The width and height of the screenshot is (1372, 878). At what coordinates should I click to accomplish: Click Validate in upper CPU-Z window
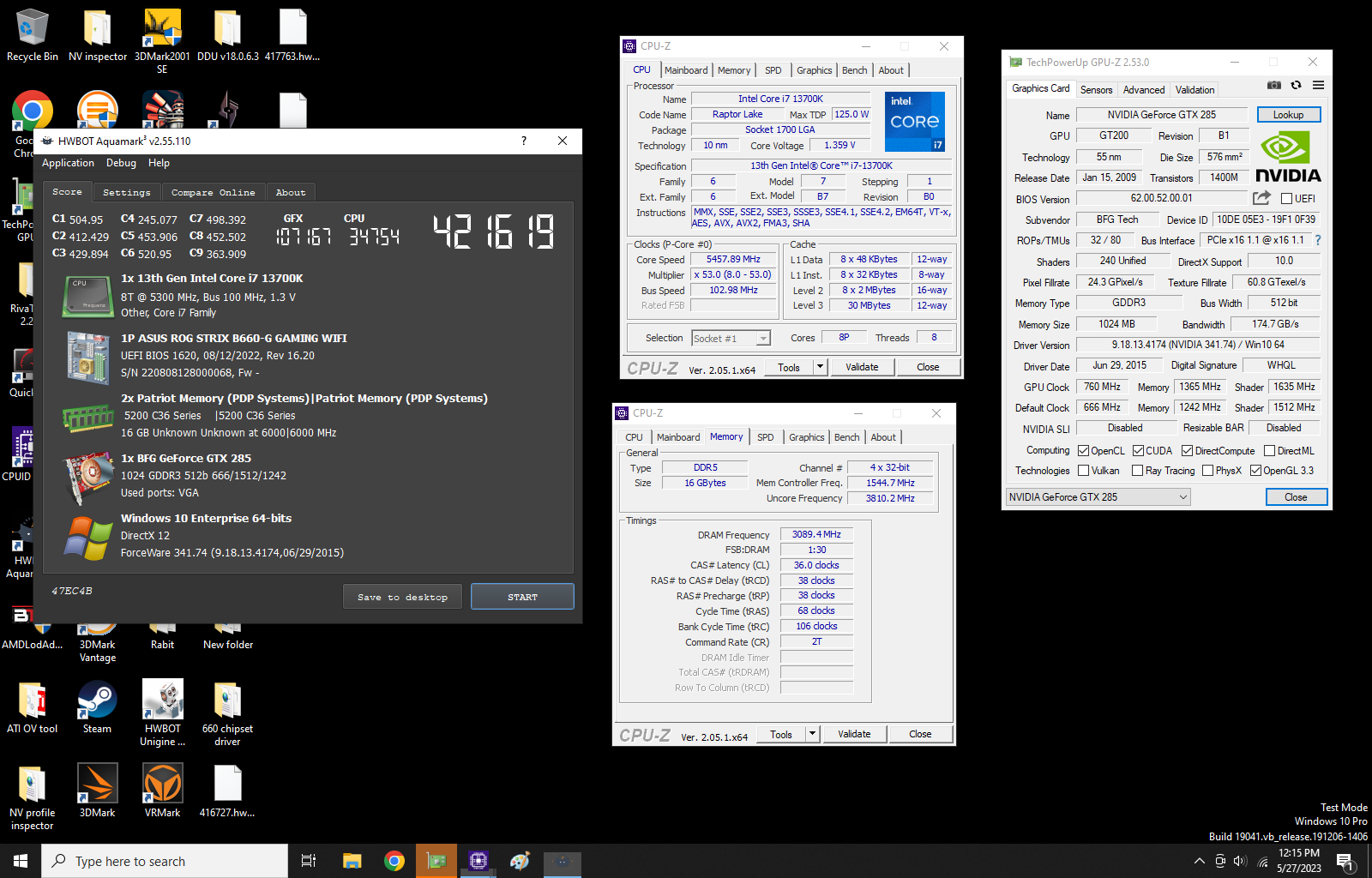coord(862,367)
